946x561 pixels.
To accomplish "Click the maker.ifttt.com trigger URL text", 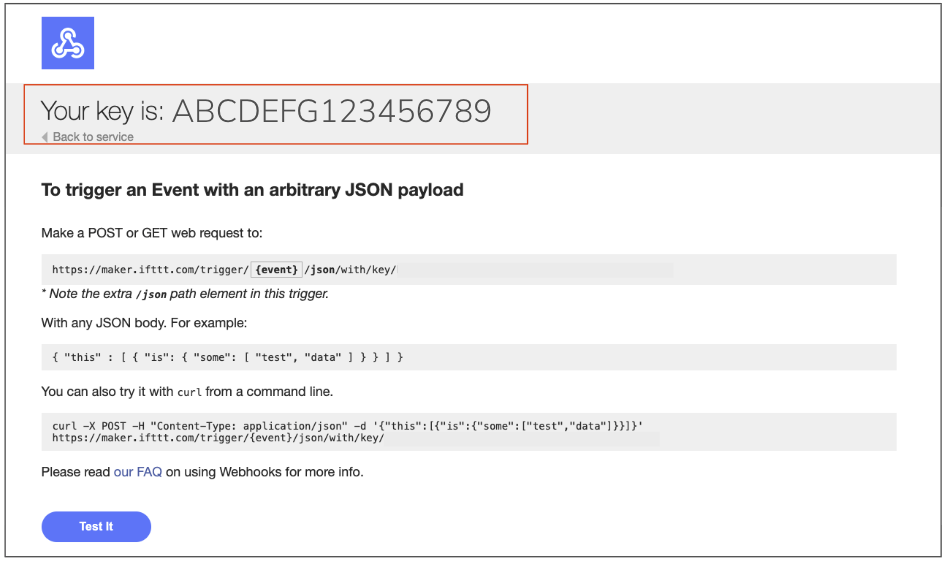I will click(x=148, y=270).
